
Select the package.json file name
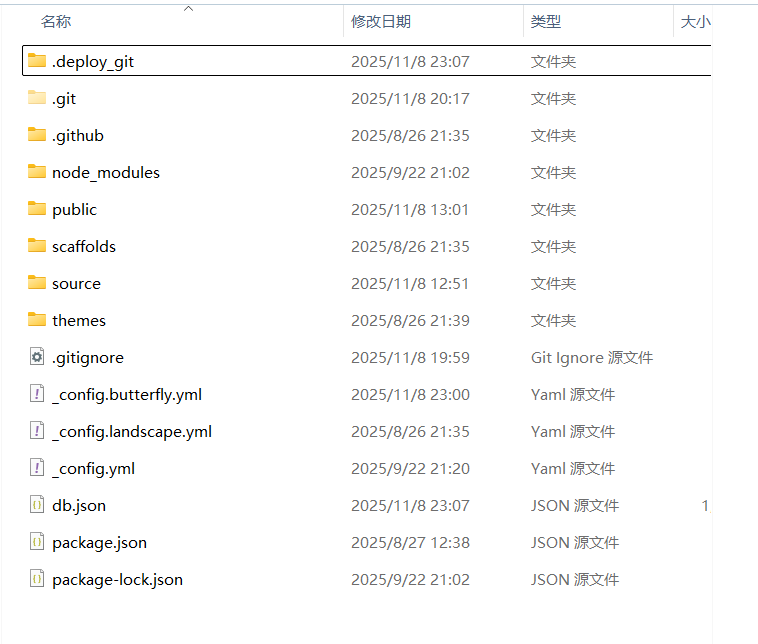point(100,543)
